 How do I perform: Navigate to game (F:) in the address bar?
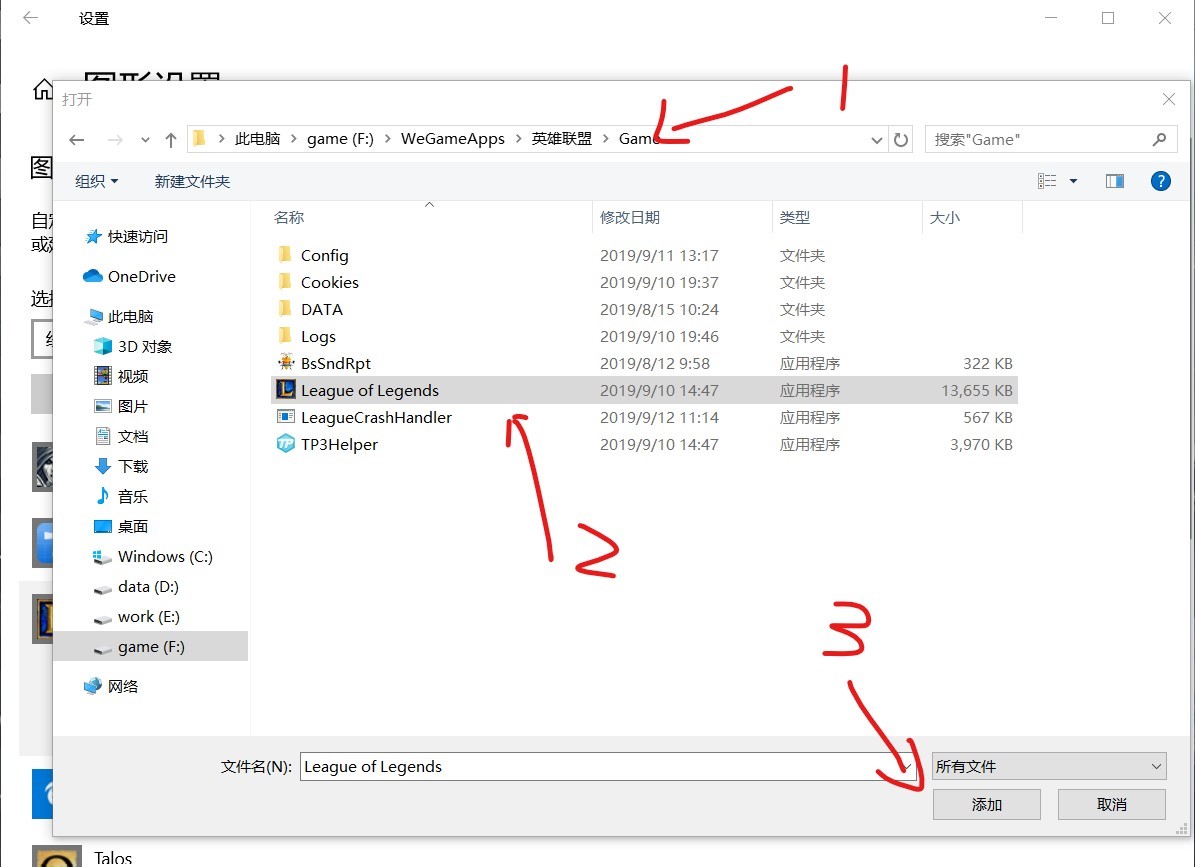pos(341,139)
